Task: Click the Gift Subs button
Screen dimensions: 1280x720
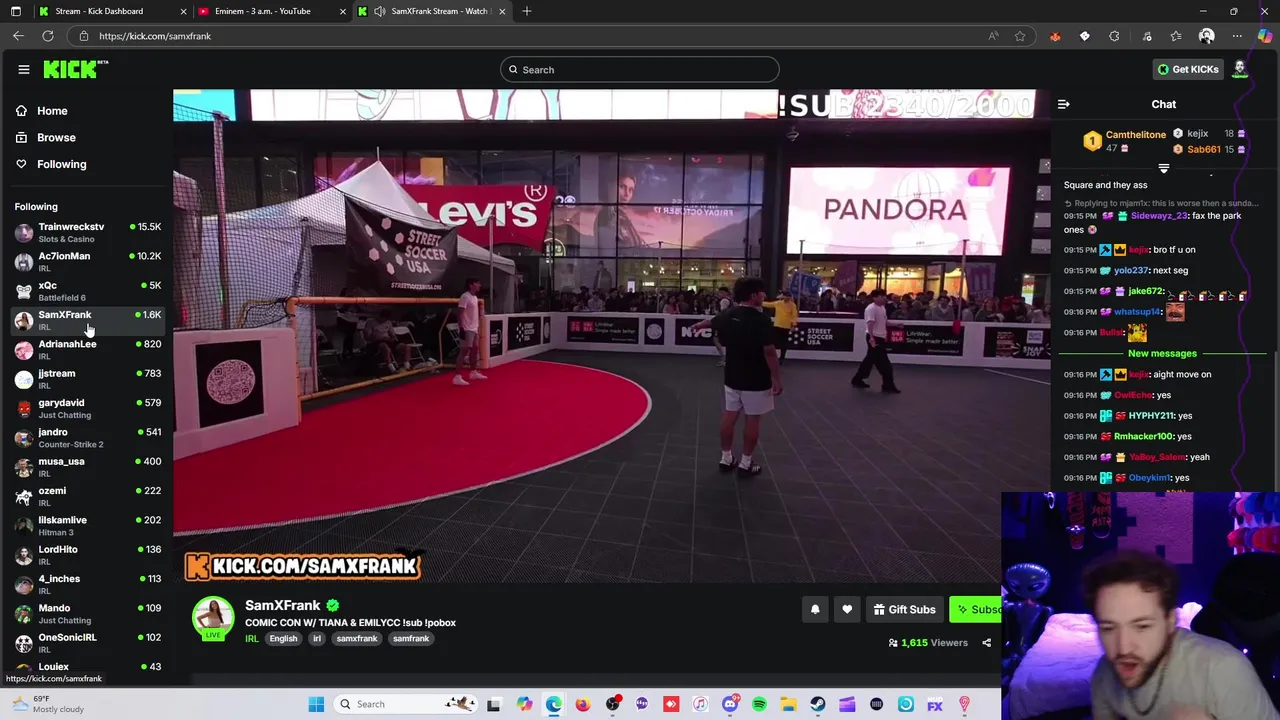Action: 904,609
